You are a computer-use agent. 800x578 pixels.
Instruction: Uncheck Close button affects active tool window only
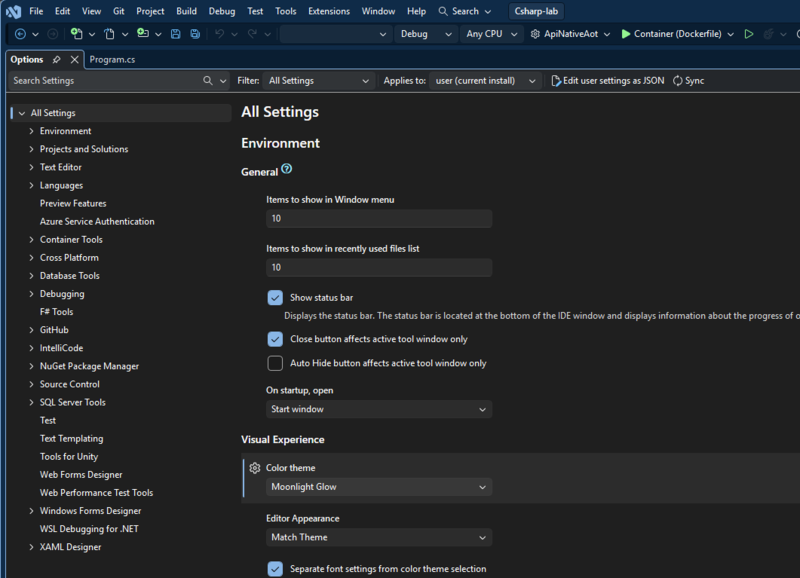pos(275,339)
